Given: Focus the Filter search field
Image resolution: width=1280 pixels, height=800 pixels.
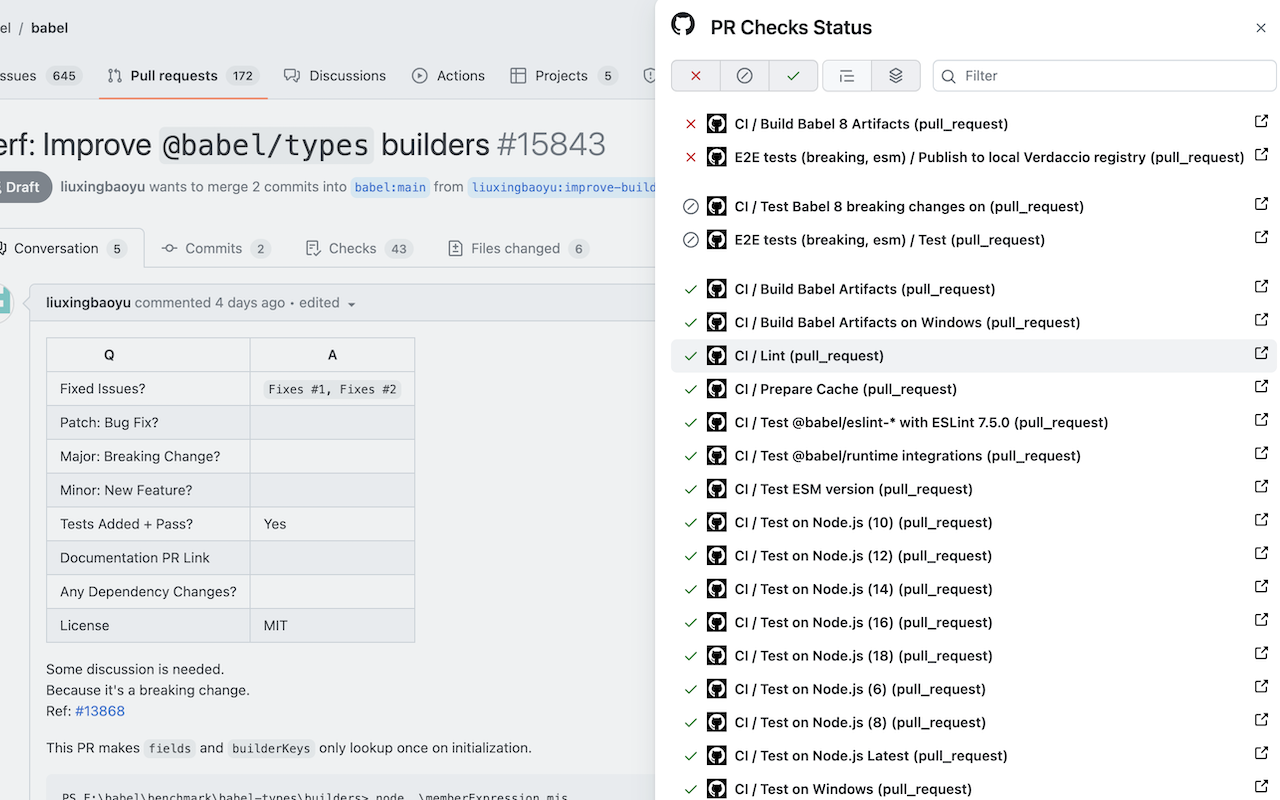Looking at the screenshot, I should (1105, 76).
